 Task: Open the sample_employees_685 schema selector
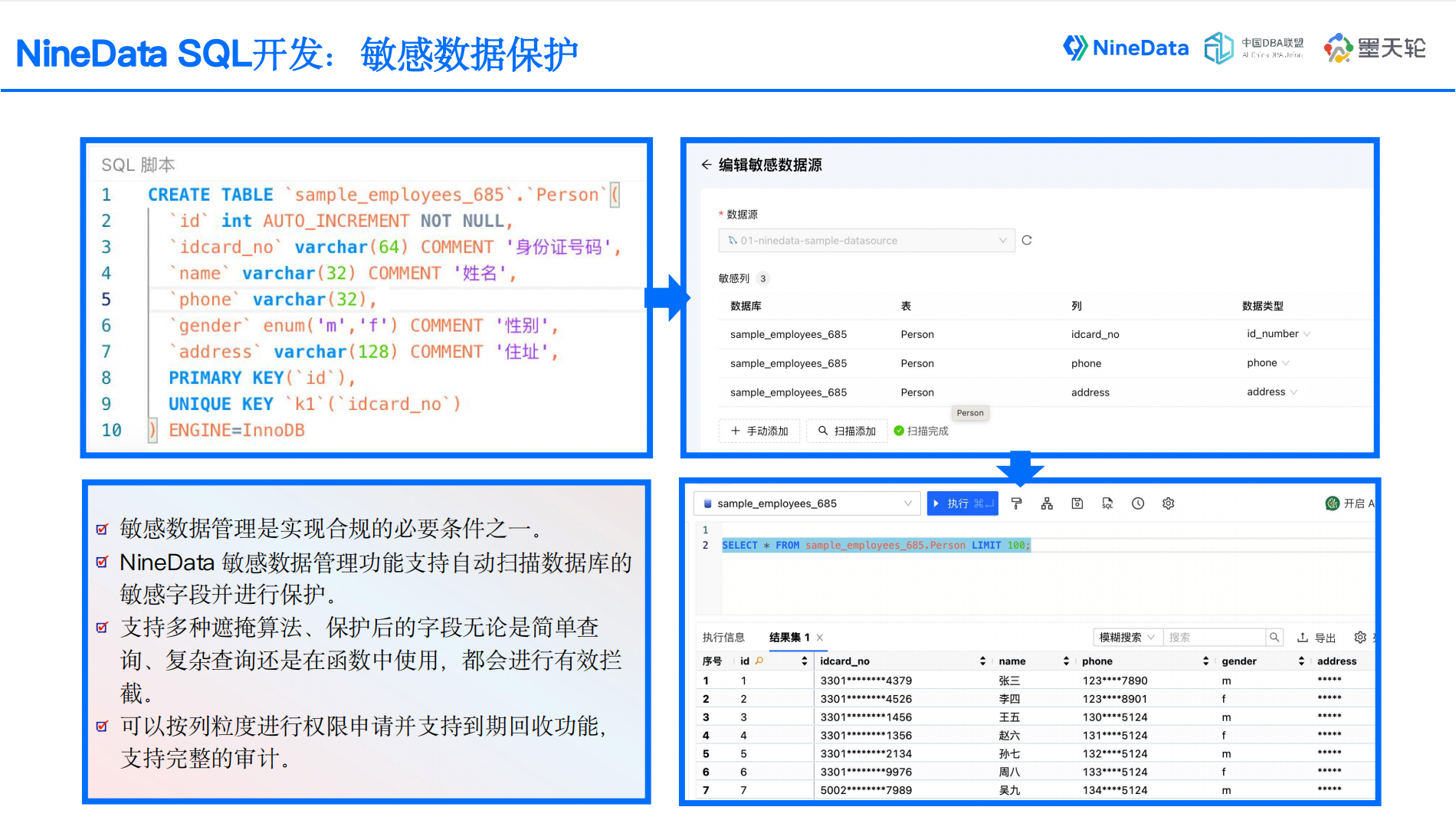(x=807, y=503)
